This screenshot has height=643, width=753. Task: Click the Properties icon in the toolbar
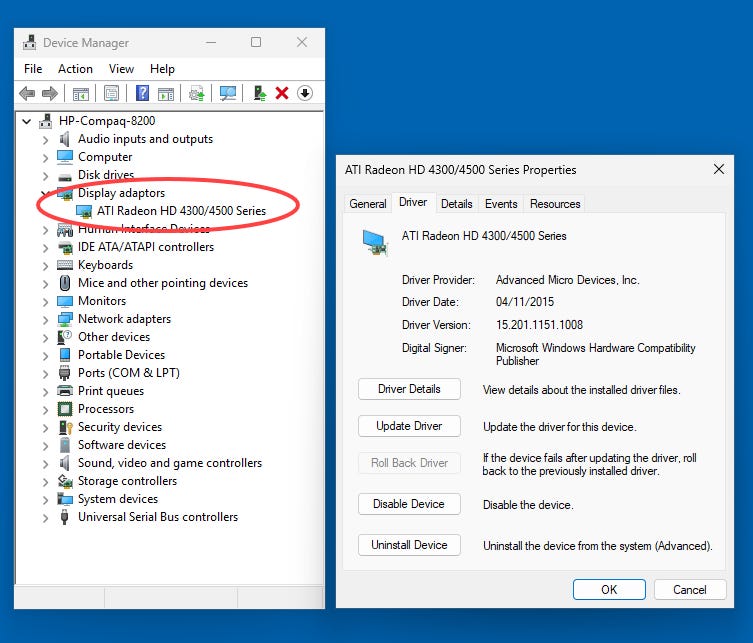112,93
